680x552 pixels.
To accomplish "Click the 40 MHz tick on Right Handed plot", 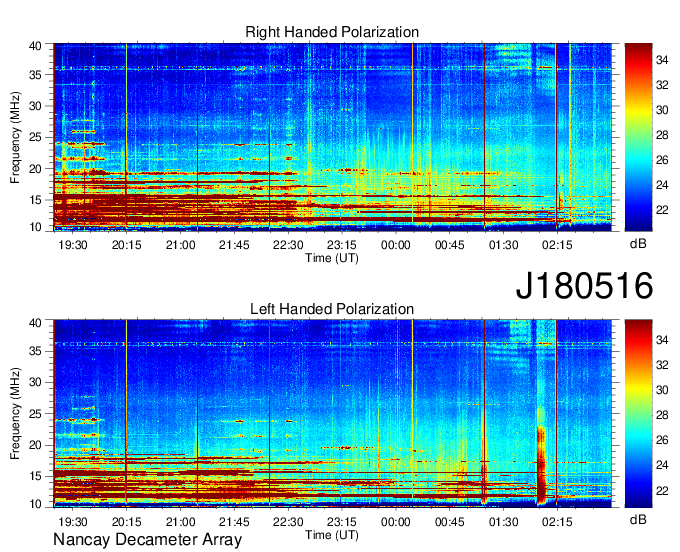I will point(35,46).
